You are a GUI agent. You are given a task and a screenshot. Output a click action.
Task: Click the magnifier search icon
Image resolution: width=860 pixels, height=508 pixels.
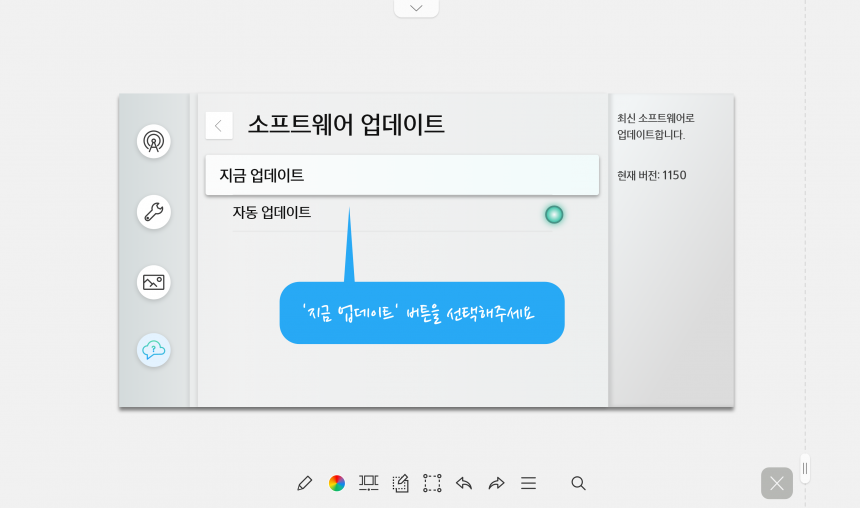(578, 483)
